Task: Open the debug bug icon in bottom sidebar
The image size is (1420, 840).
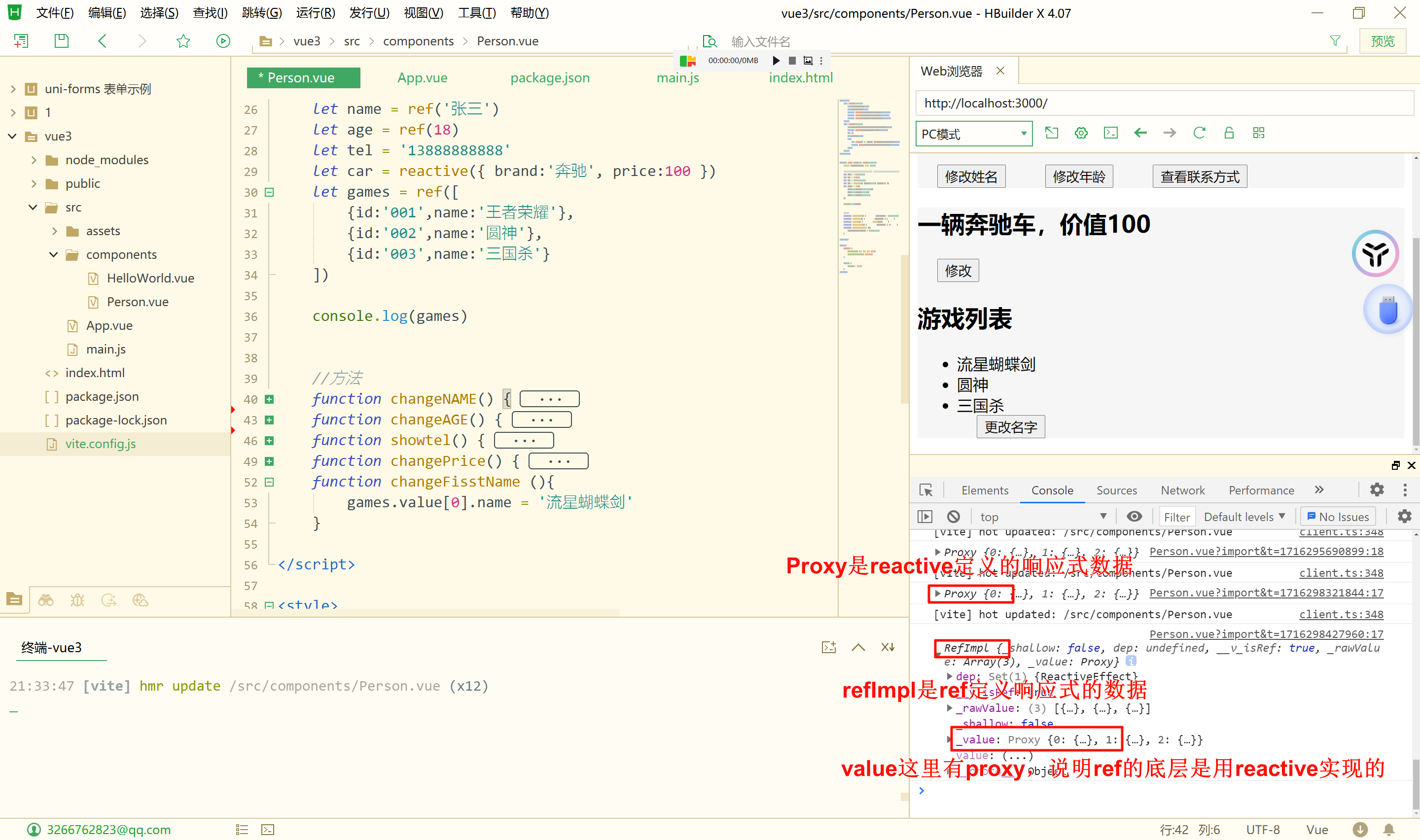Action: (77, 600)
